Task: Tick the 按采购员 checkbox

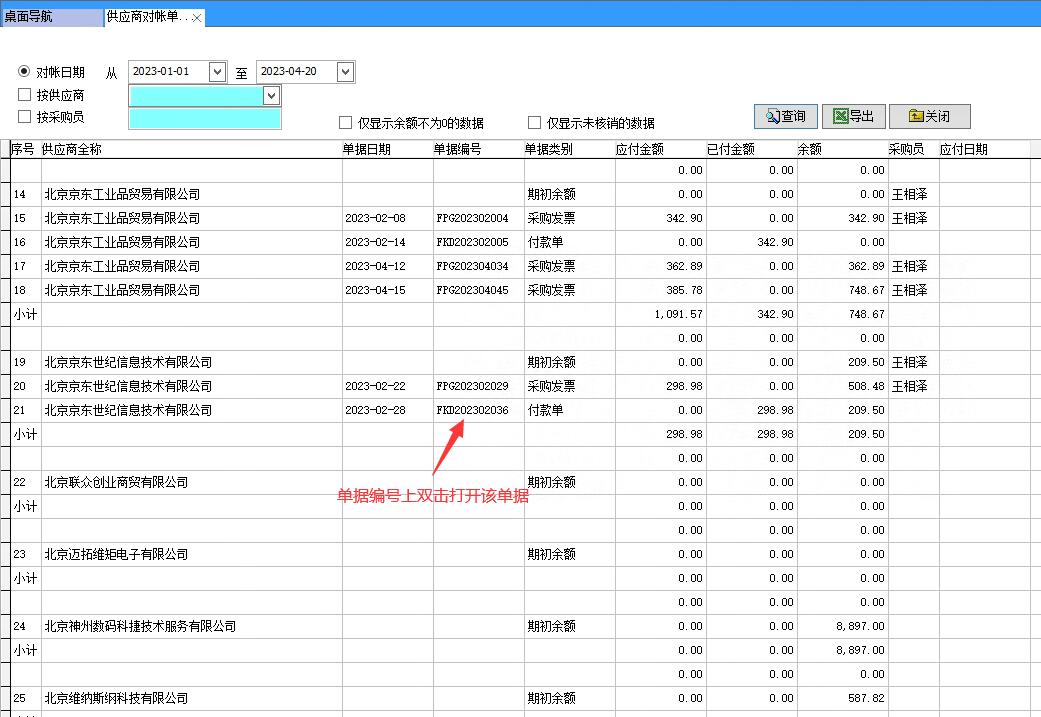Action: 25,117
